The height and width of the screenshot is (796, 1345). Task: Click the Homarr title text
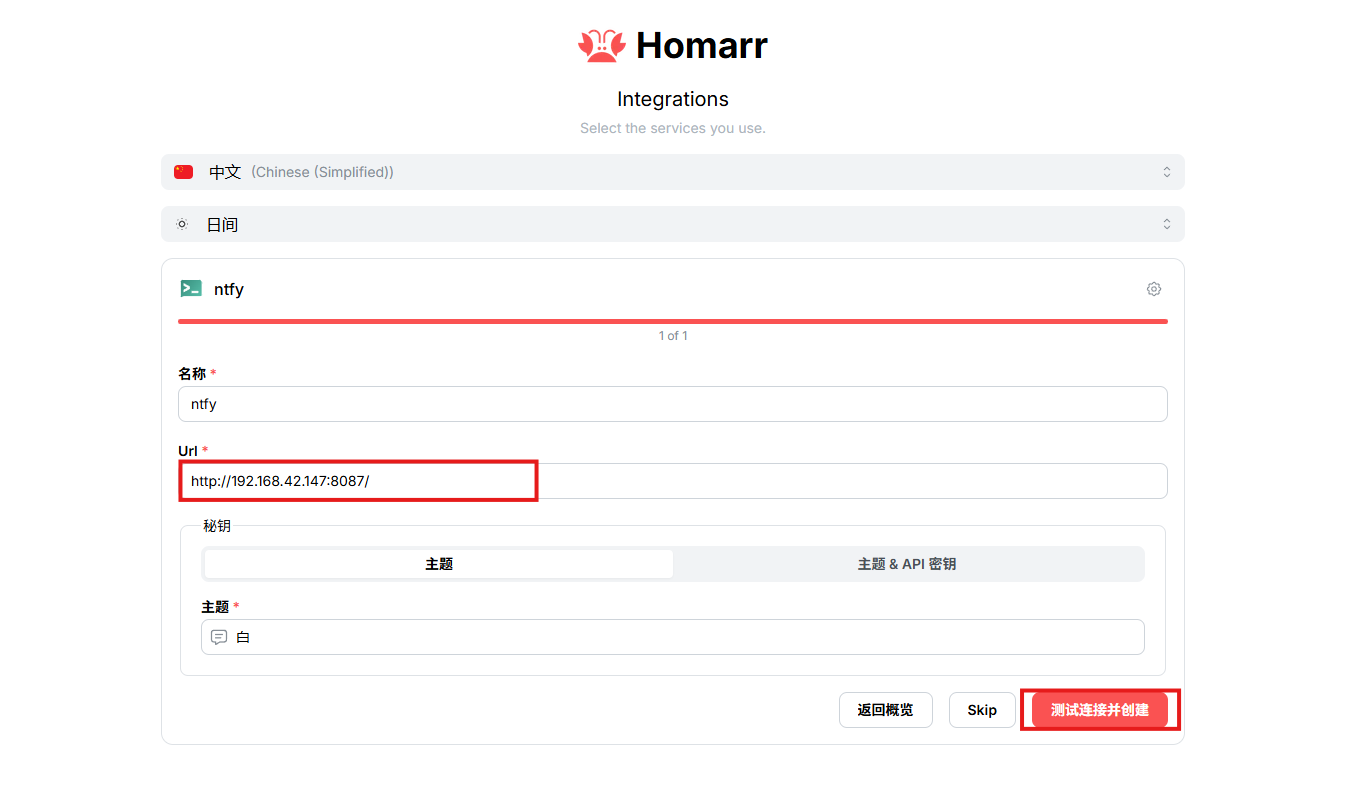(x=702, y=45)
